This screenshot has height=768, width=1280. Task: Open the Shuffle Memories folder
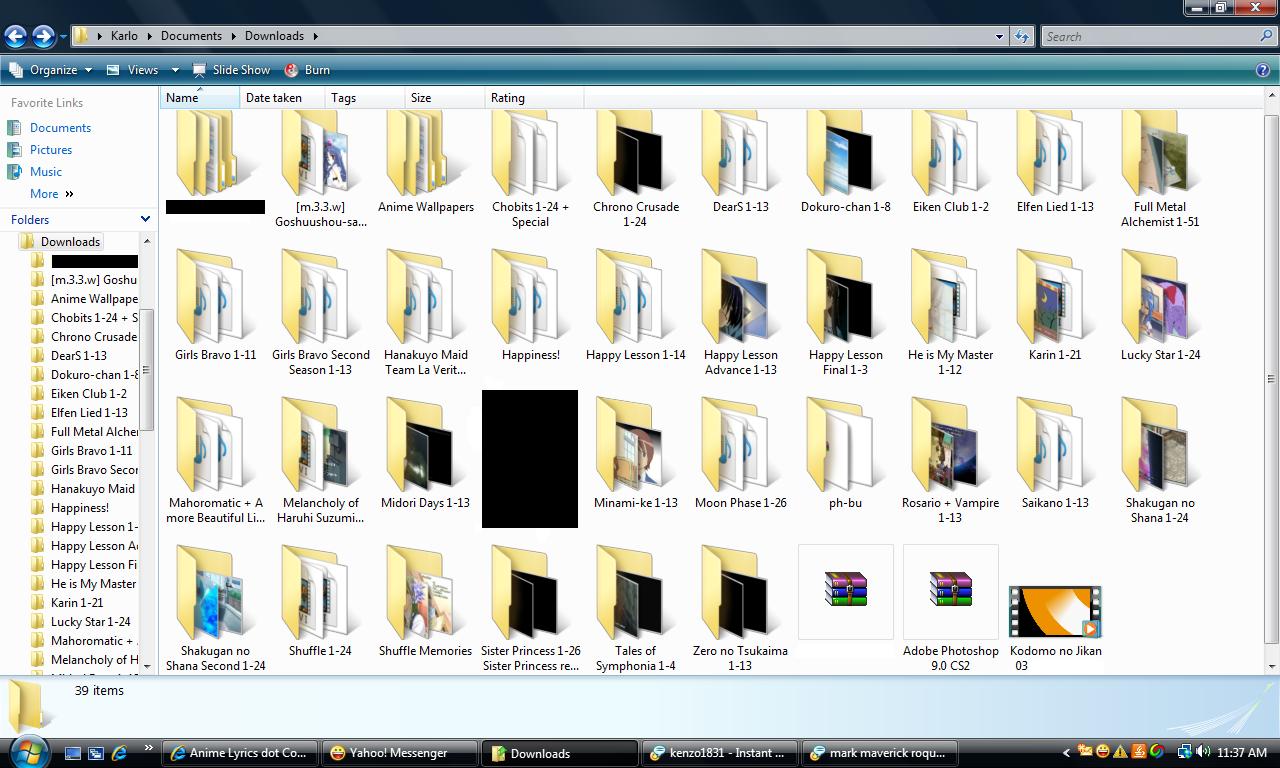[425, 601]
